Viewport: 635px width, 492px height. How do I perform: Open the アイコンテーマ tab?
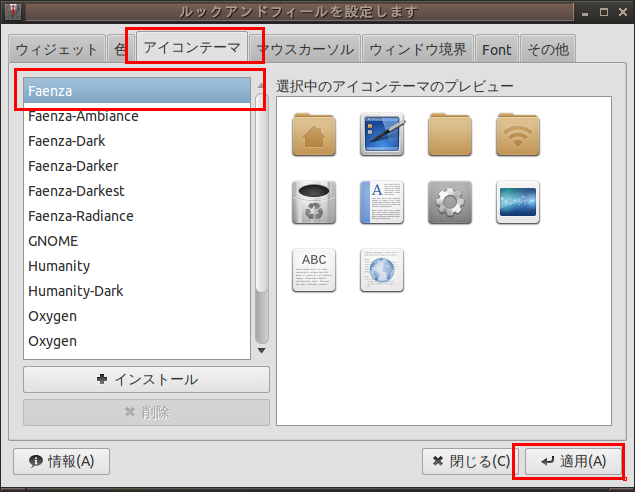[x=192, y=47]
